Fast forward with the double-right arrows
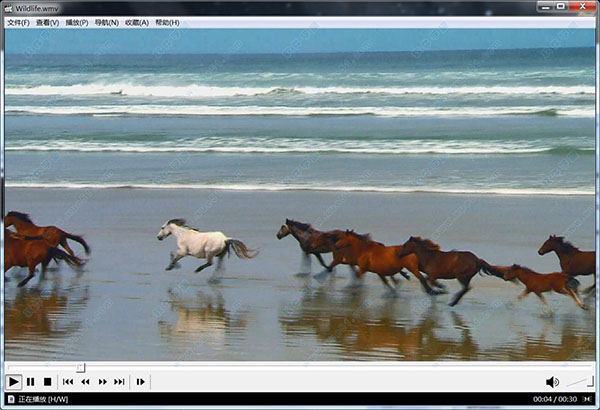Viewport: 600px width, 410px height. [102, 381]
